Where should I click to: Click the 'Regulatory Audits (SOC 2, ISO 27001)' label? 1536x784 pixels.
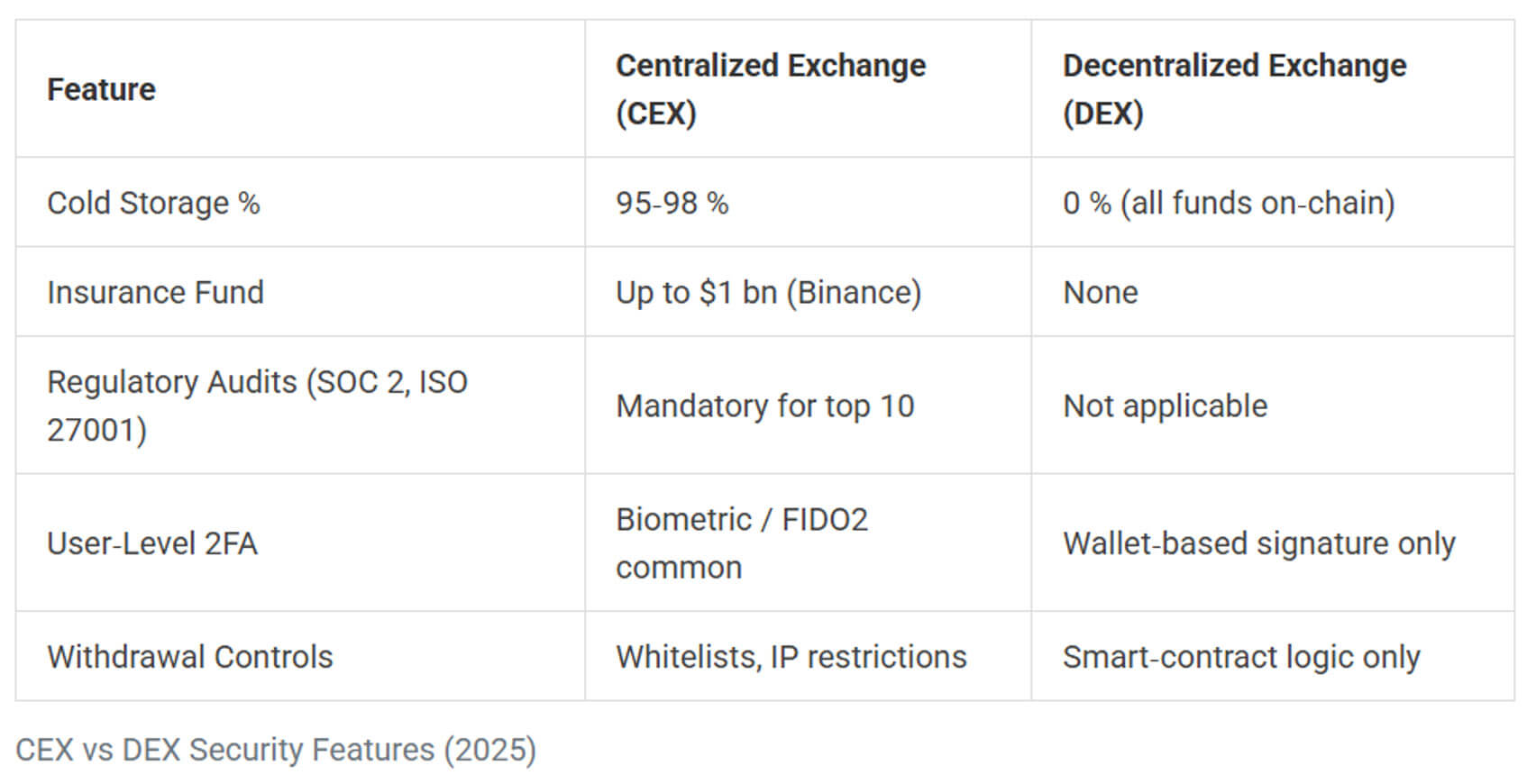tap(257, 406)
